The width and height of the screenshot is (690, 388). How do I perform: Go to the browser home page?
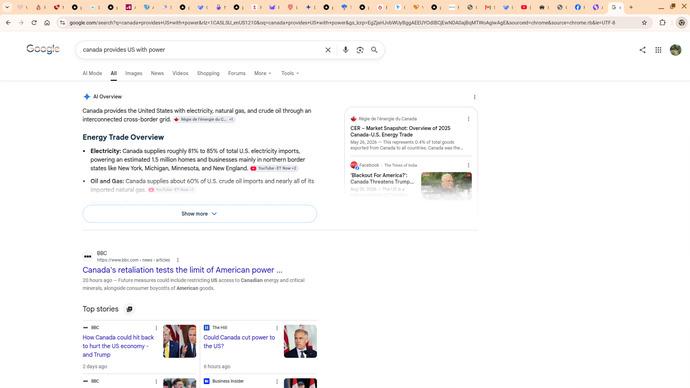click(x=47, y=22)
